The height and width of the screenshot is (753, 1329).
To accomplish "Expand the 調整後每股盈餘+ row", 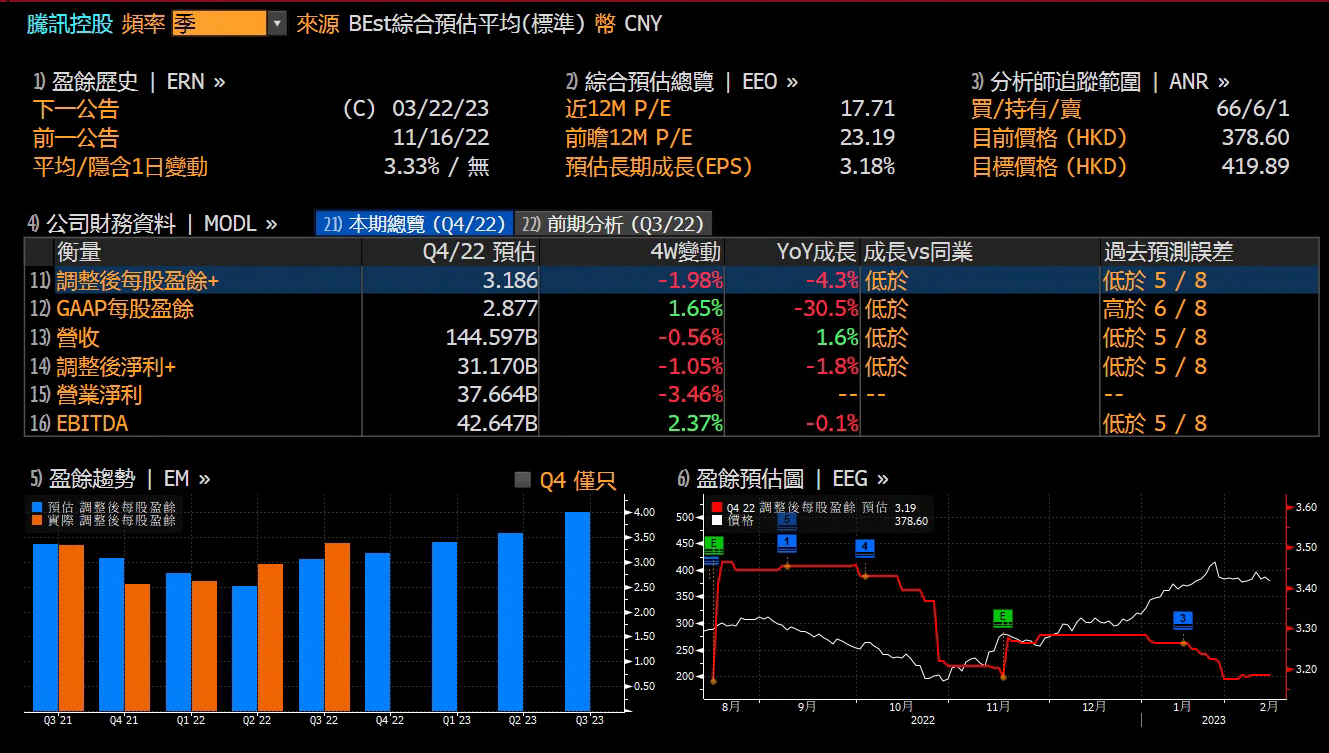I will click(137, 281).
